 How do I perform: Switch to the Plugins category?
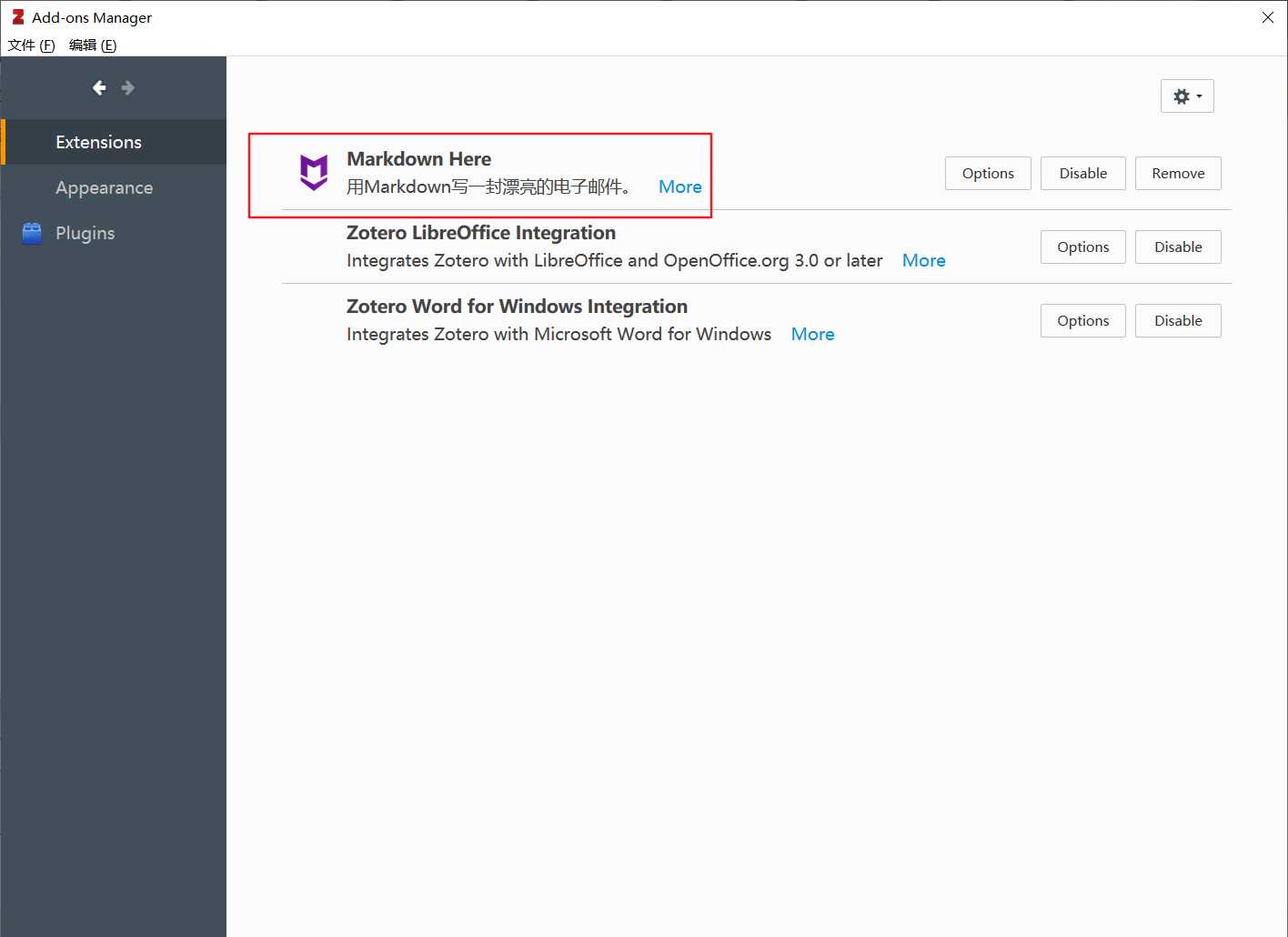114,233
